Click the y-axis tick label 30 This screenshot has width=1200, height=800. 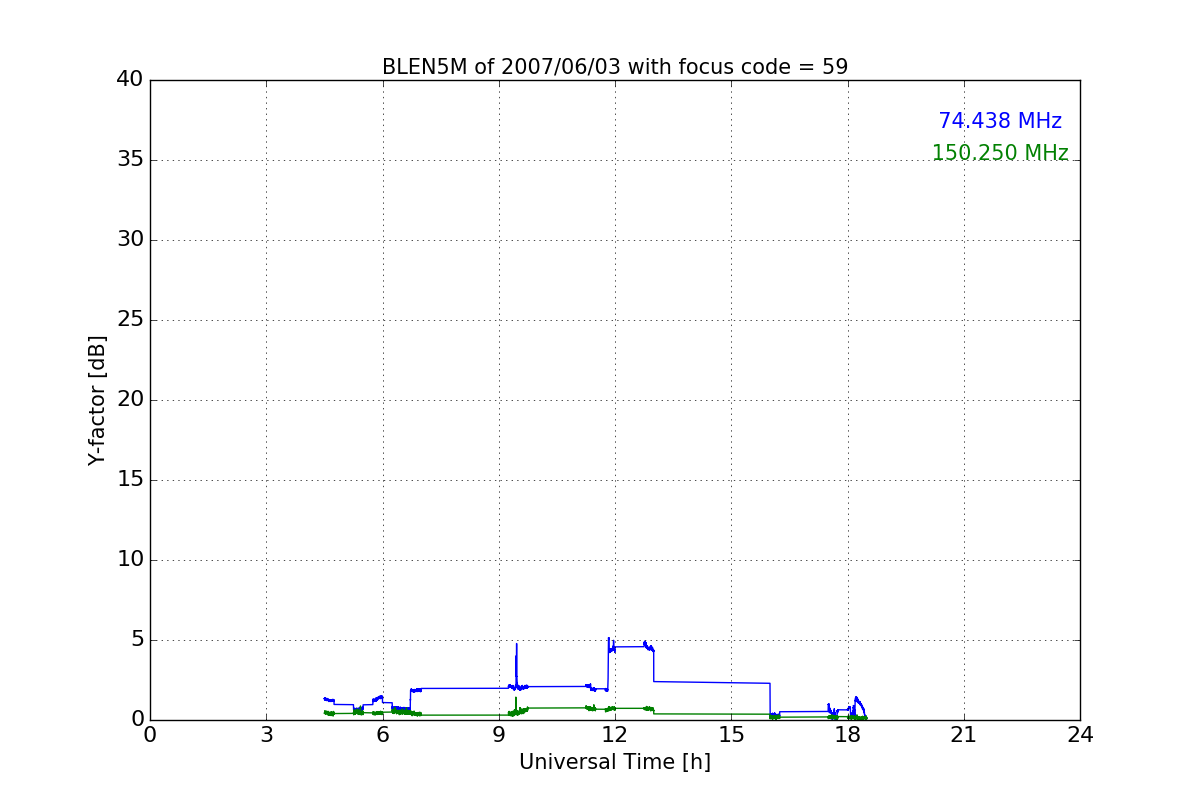pos(129,240)
